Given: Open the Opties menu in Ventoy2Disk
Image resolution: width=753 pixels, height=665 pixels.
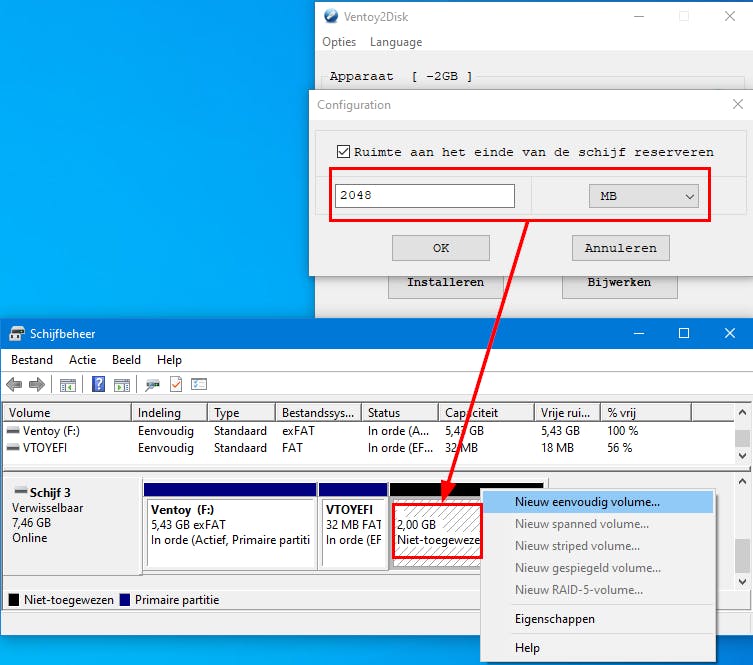Looking at the screenshot, I should 339,42.
